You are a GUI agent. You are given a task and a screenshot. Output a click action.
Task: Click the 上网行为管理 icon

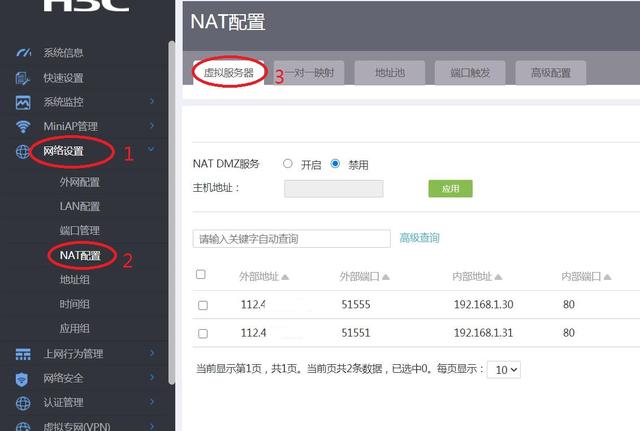tap(23, 354)
